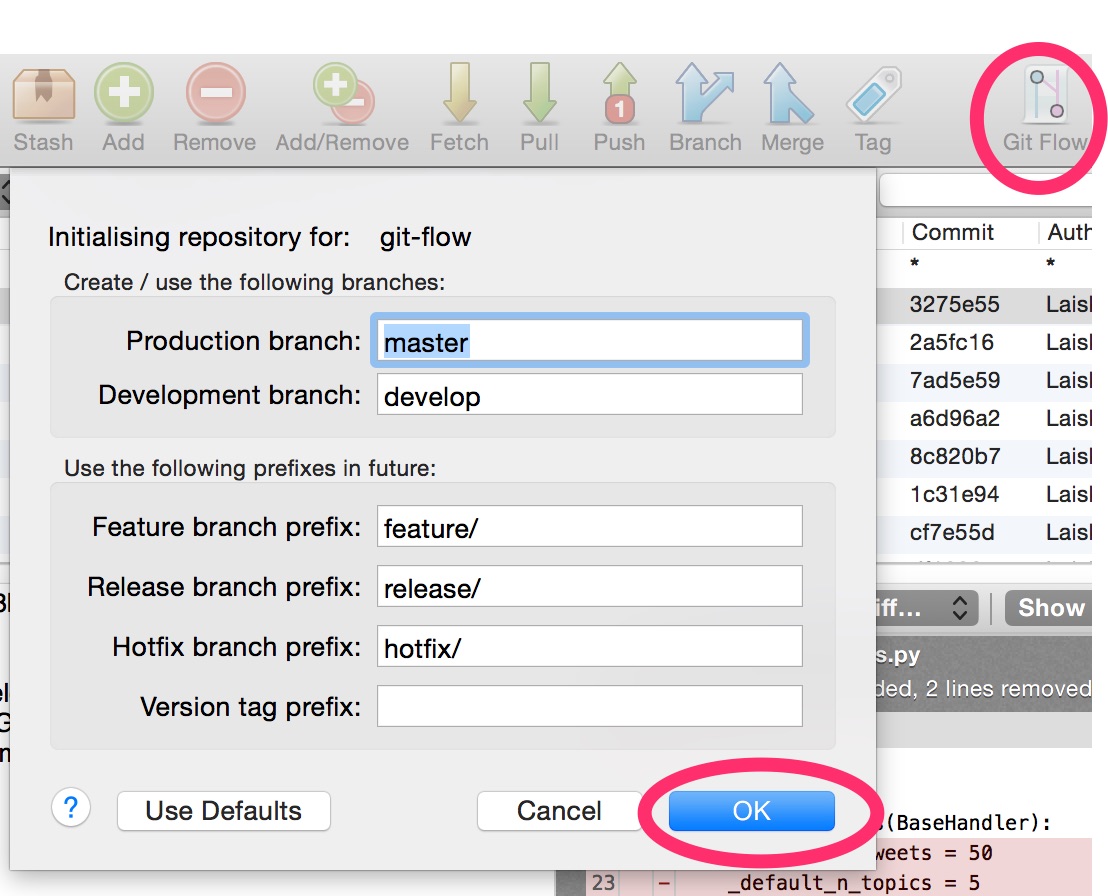Cancel the Git Flow initialisation dialog
The width and height of the screenshot is (1108, 896).
[x=559, y=811]
